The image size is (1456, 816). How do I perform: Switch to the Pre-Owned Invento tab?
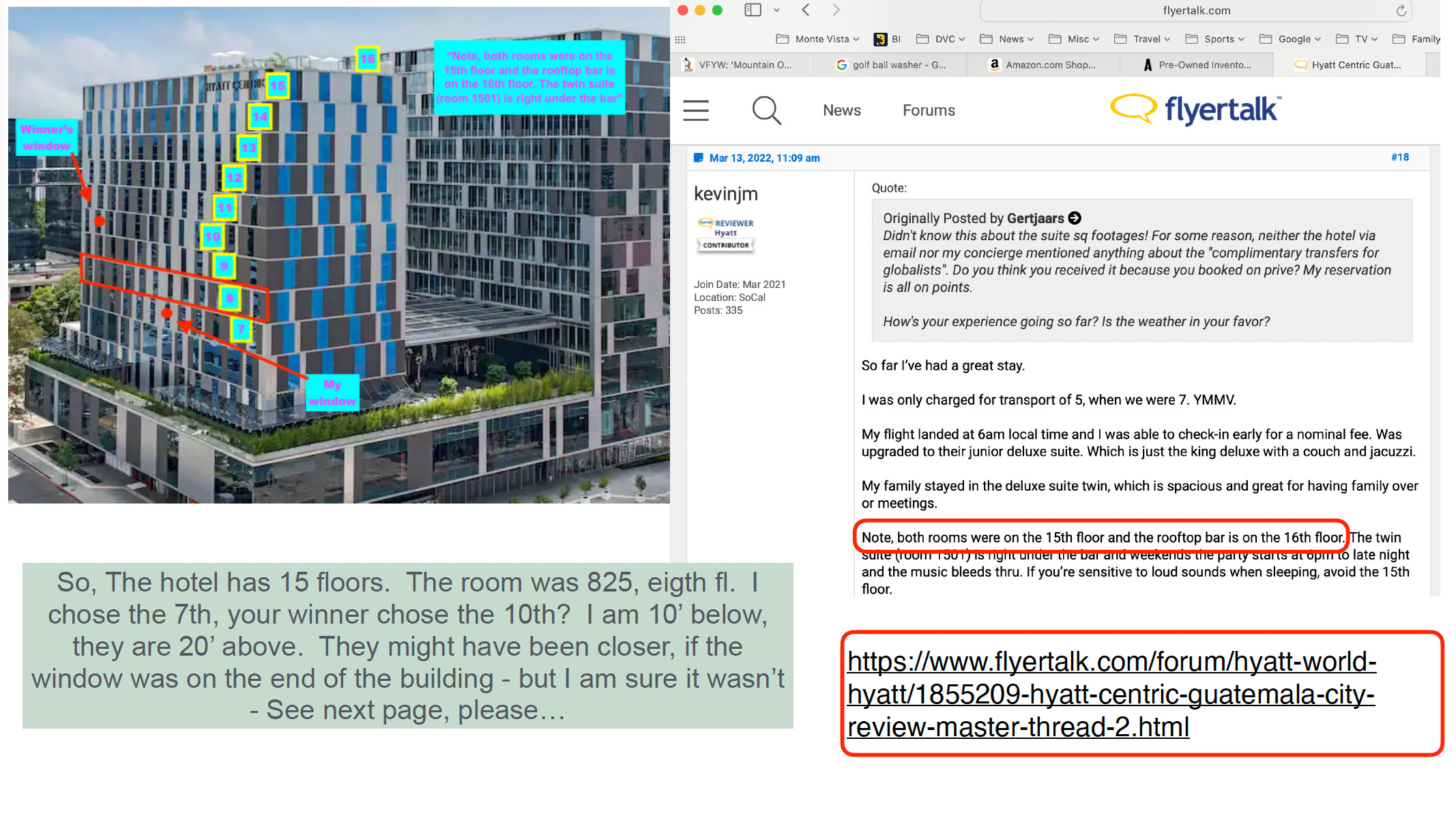pos(1196,65)
